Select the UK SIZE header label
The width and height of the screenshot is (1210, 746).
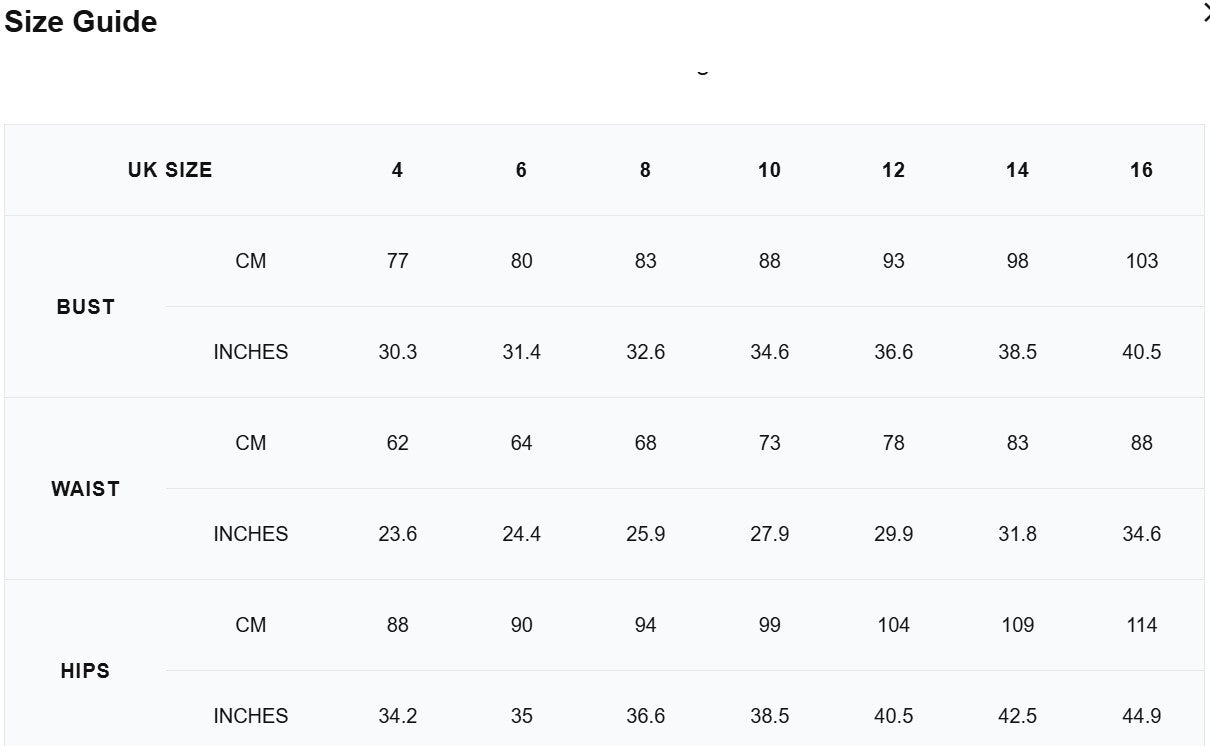[x=170, y=170]
